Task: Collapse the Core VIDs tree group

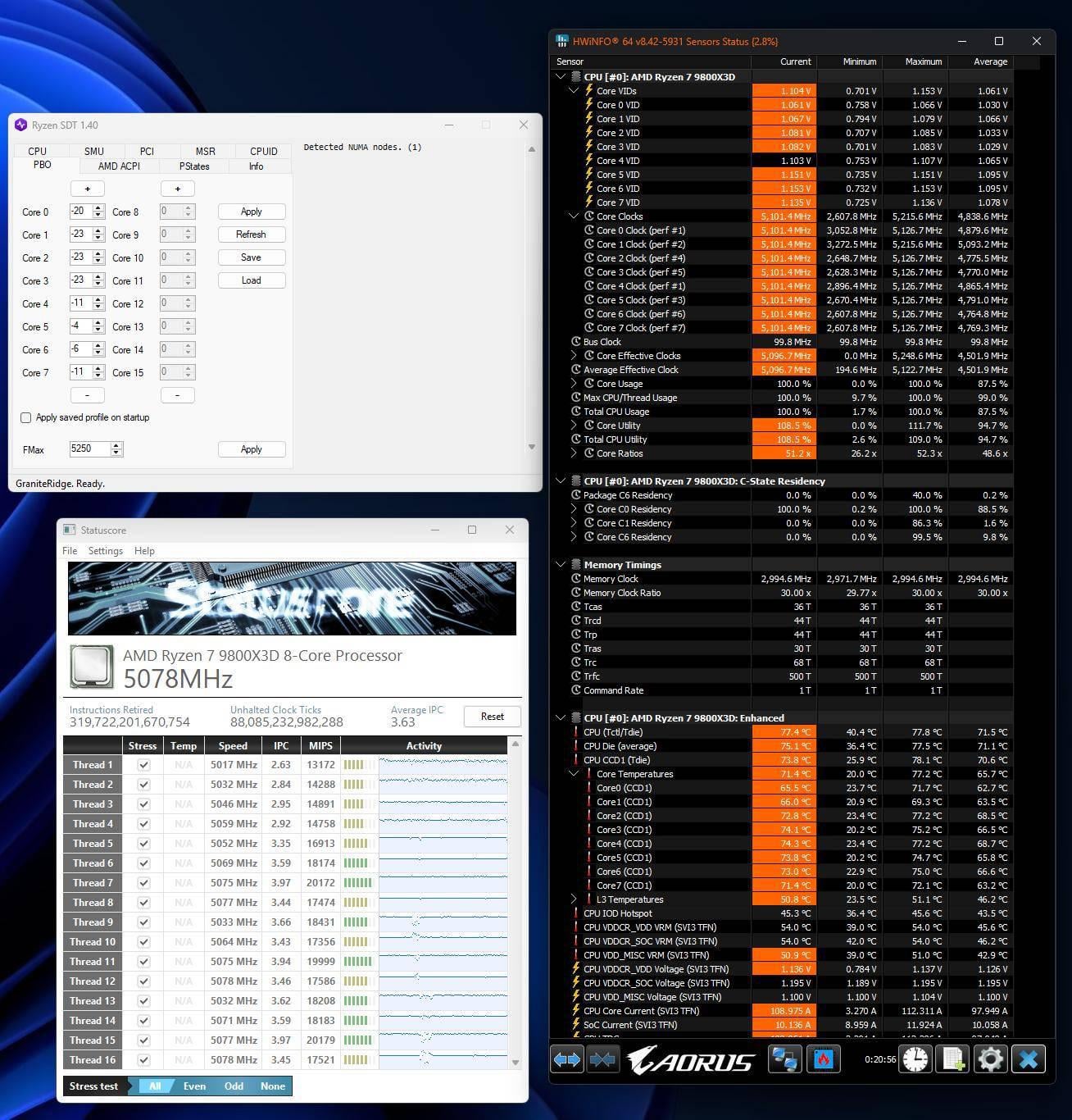Action: point(574,91)
